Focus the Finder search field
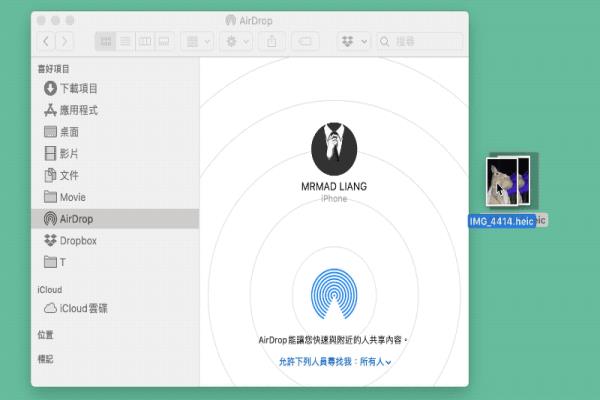The height and width of the screenshot is (400, 600). coord(420,41)
